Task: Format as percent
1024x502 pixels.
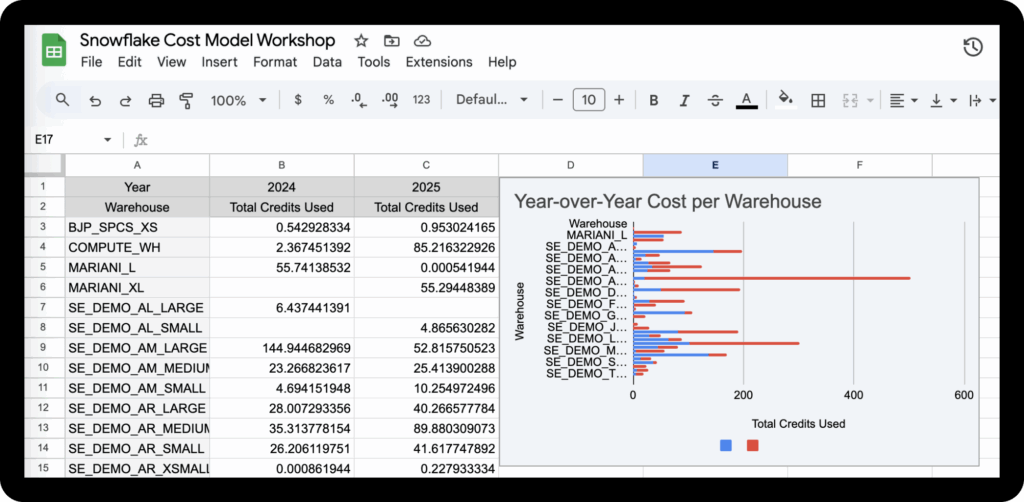Action: [x=328, y=100]
